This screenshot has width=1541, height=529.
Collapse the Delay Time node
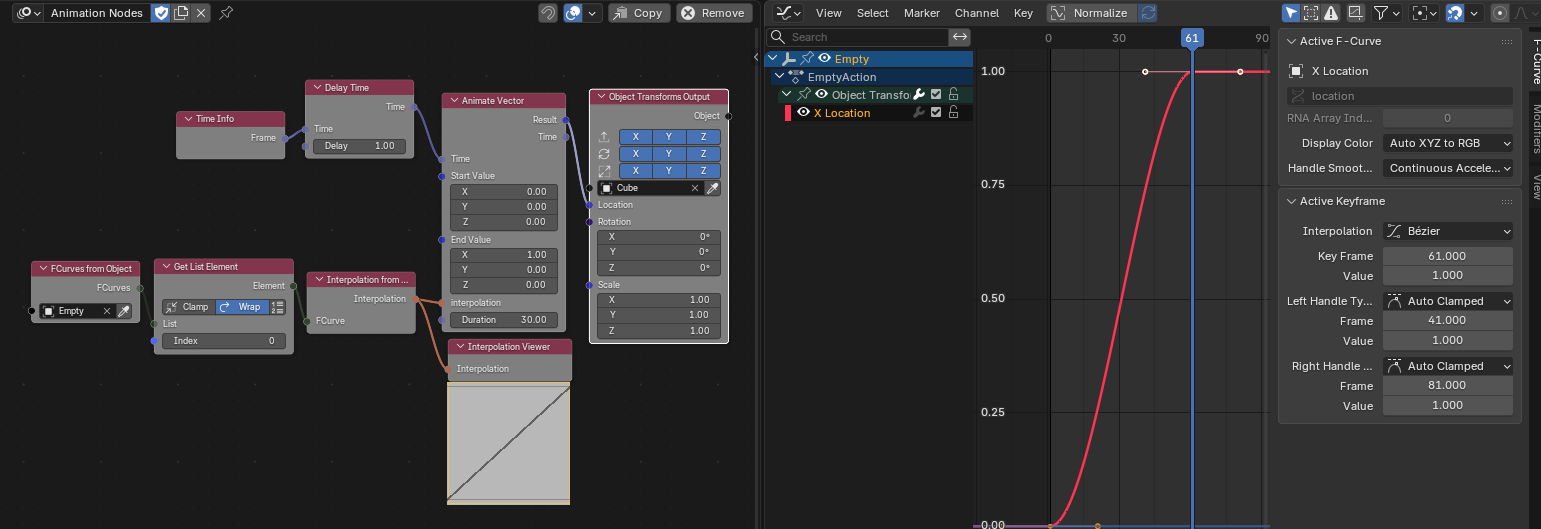pos(315,88)
